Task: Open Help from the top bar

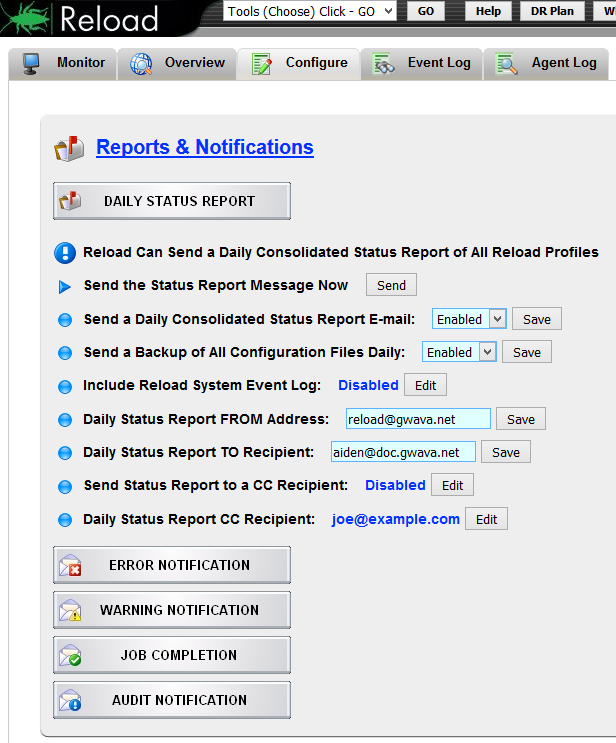Action: pos(488,11)
